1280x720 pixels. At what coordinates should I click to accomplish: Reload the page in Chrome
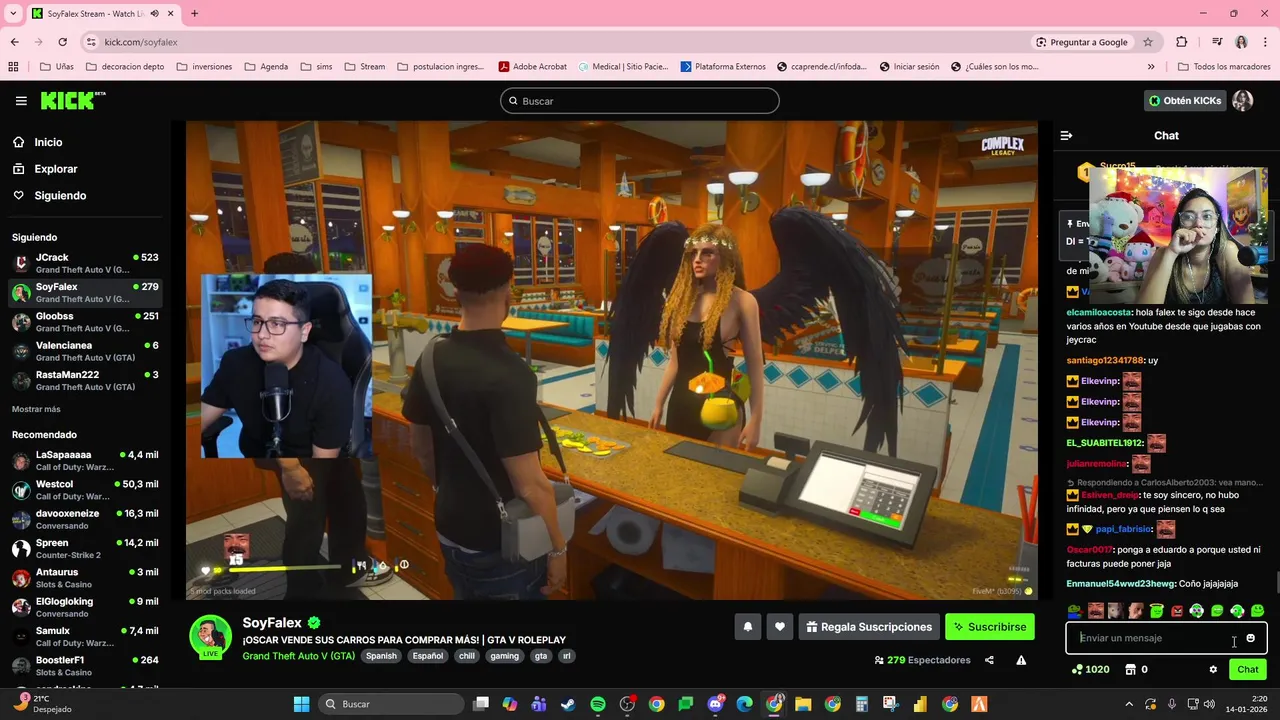(62, 42)
